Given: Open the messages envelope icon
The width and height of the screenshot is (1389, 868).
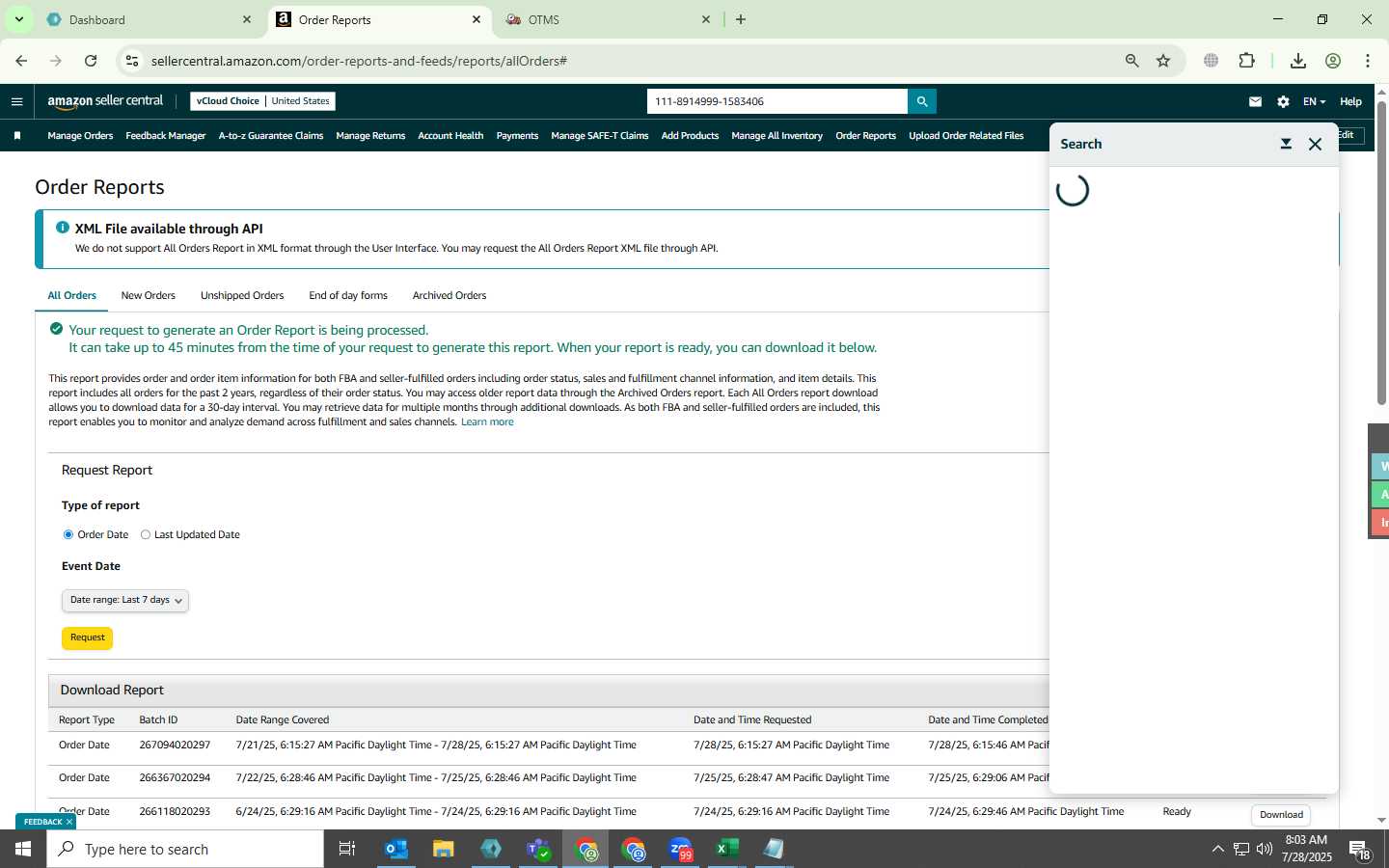Looking at the screenshot, I should [x=1255, y=101].
